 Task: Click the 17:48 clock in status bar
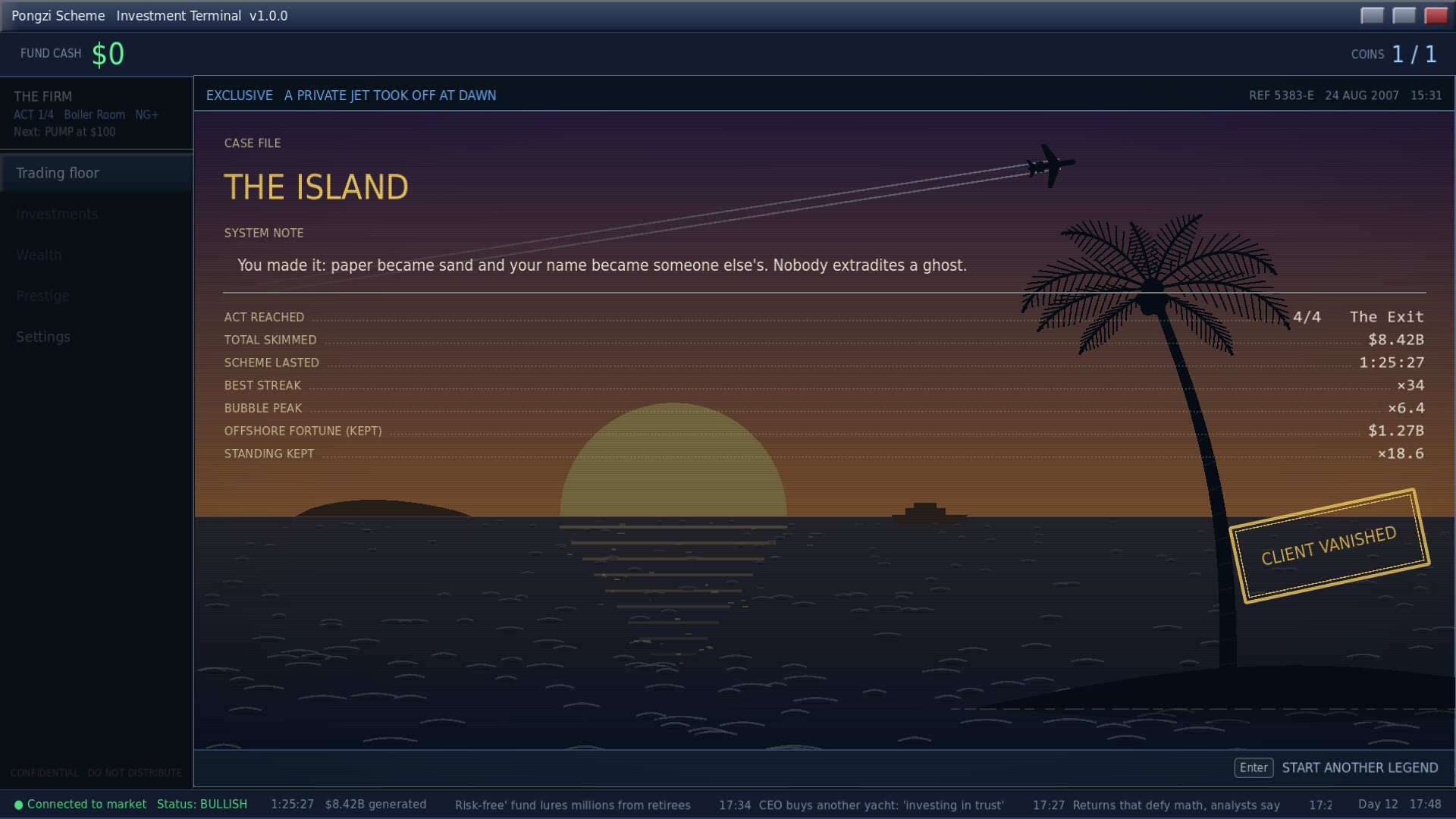(1425, 805)
